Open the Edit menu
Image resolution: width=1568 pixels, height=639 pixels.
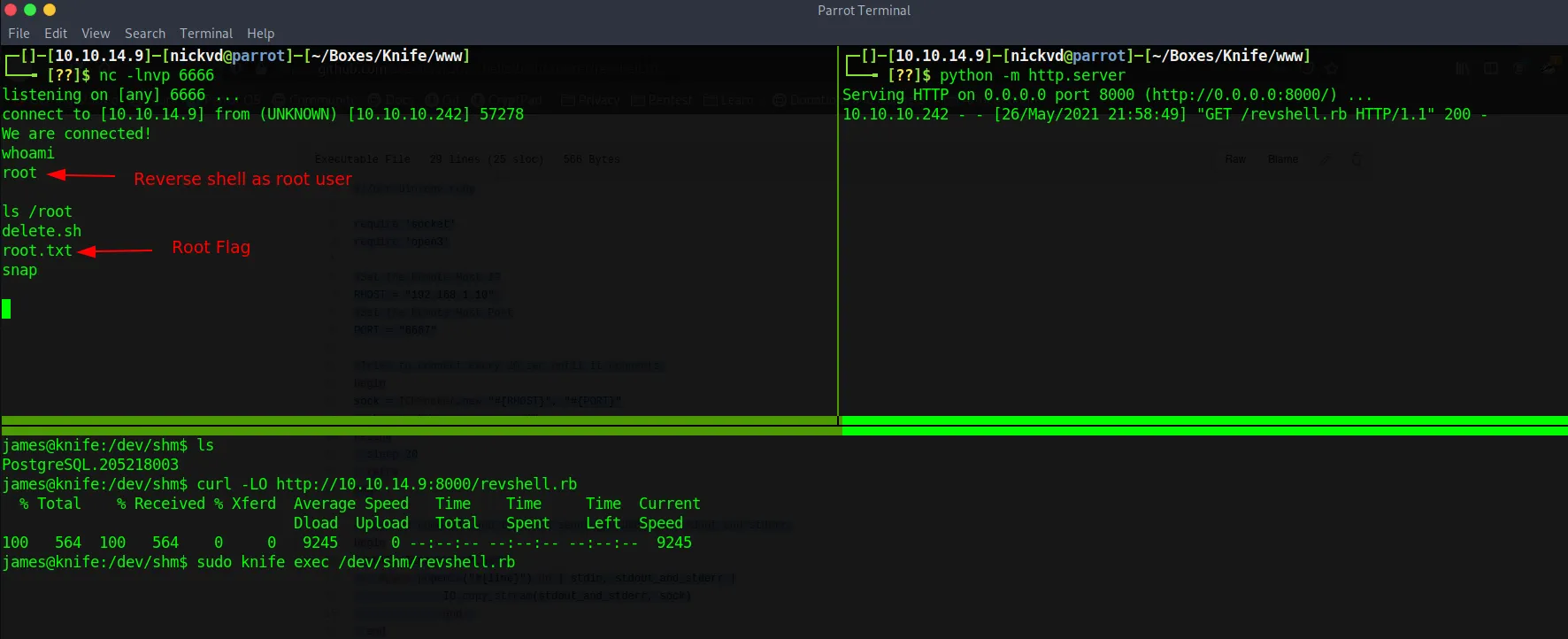[x=56, y=34]
